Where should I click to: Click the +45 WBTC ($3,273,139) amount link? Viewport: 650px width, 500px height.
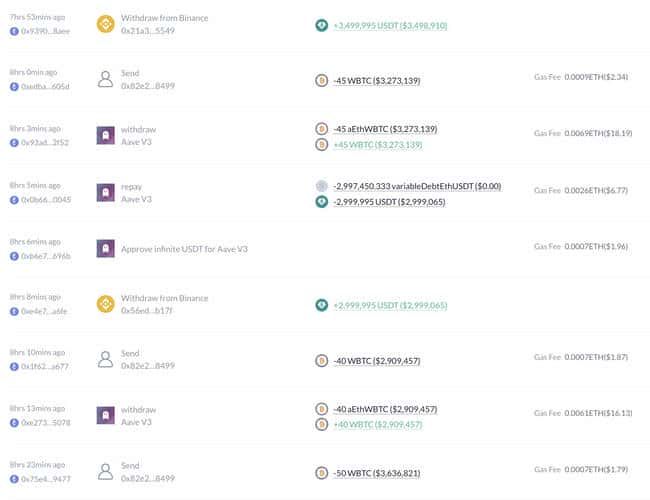pos(377,144)
